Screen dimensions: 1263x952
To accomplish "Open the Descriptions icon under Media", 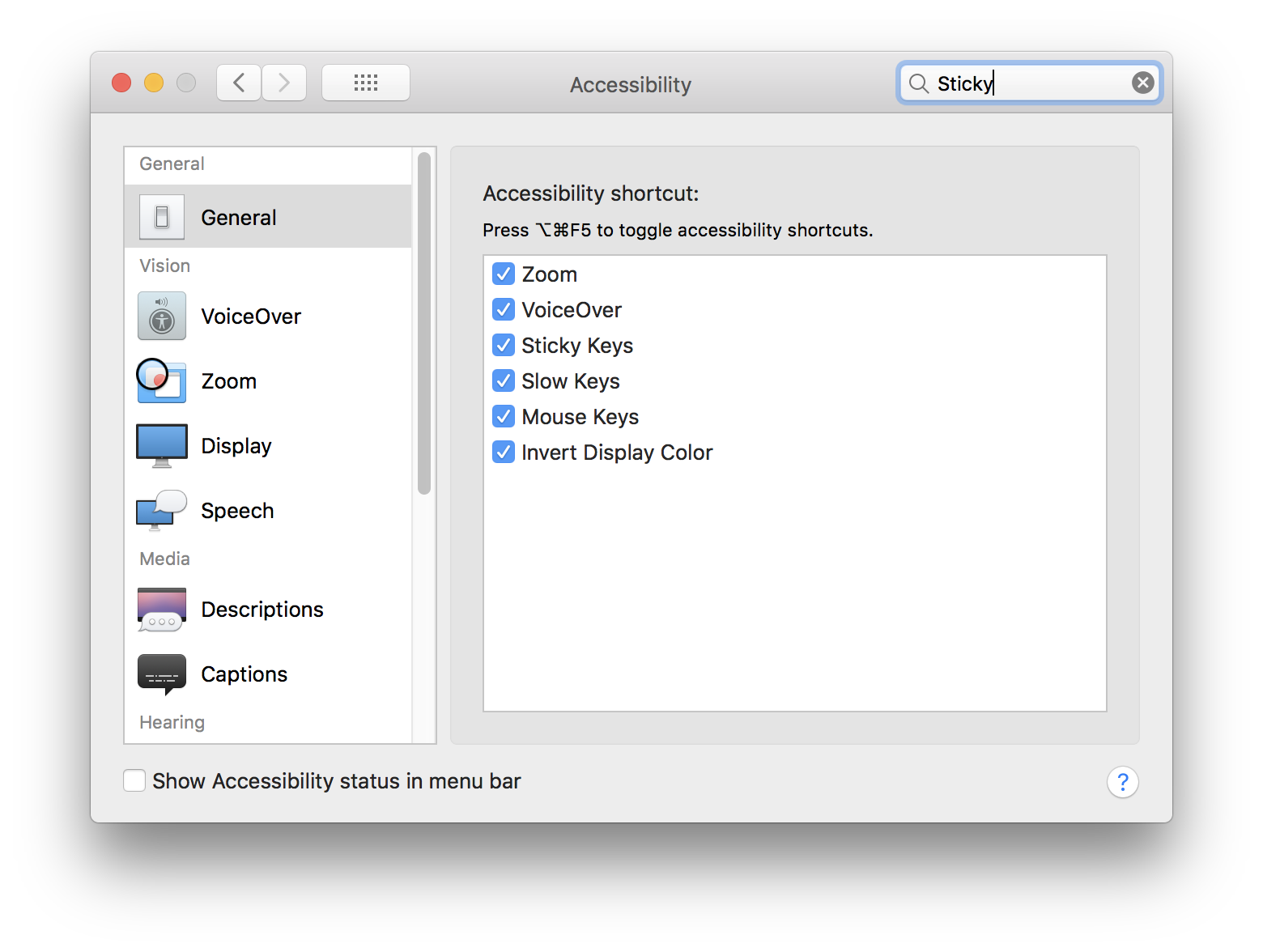I will pos(162,610).
